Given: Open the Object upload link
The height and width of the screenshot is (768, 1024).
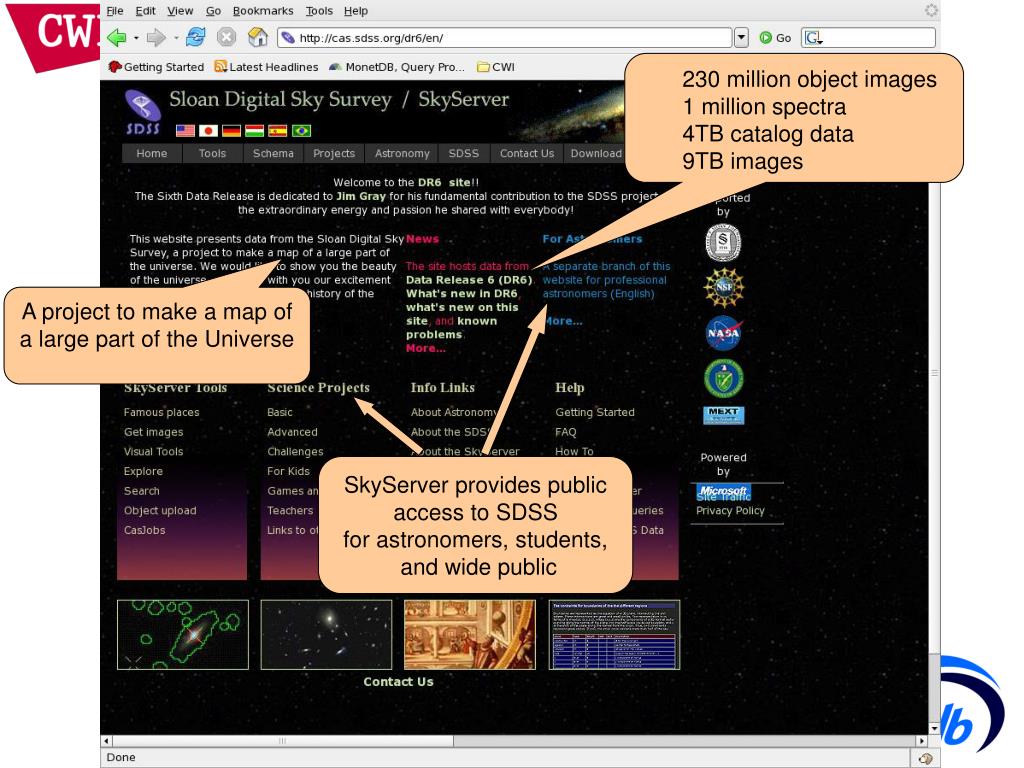Looking at the screenshot, I should pyautogui.click(x=160, y=510).
